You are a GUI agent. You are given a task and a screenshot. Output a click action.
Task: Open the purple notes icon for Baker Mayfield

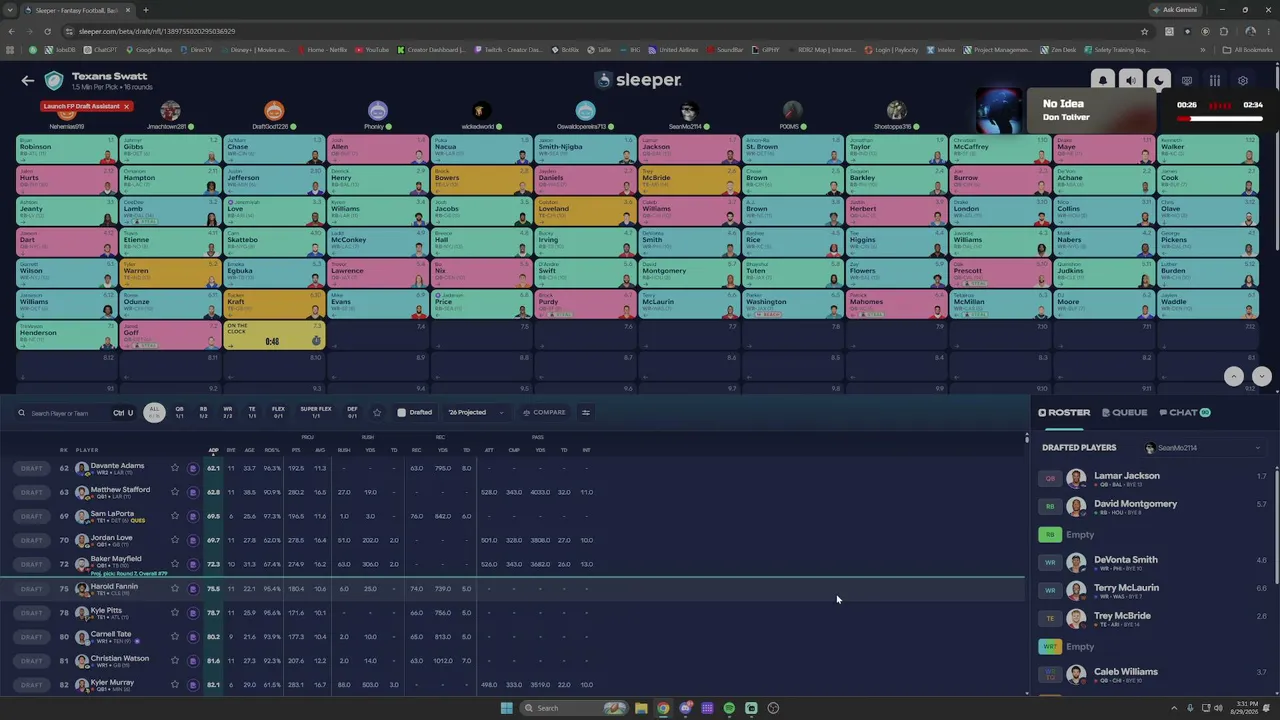(x=193, y=564)
